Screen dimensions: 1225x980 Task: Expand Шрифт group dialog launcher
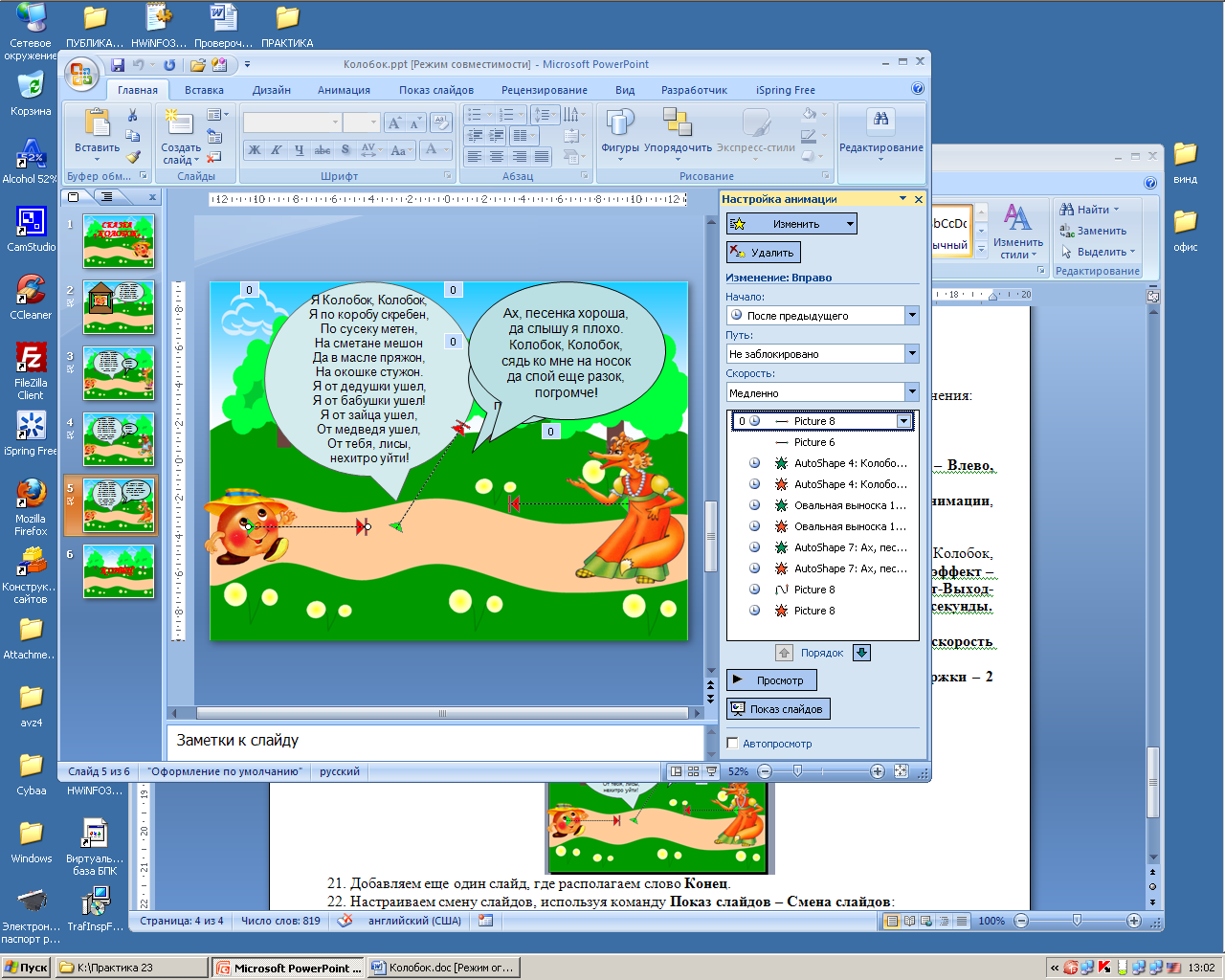[x=447, y=176]
